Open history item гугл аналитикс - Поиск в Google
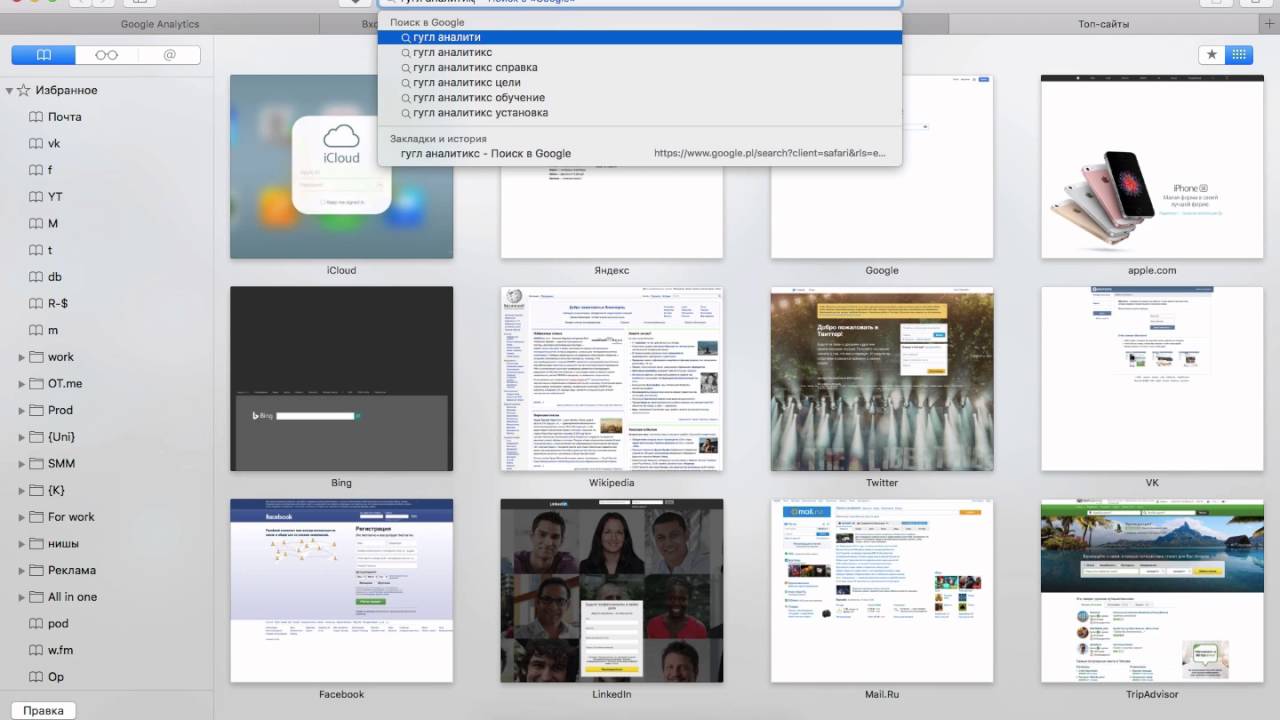Screen dimensions: 1280x720 [640, 153]
